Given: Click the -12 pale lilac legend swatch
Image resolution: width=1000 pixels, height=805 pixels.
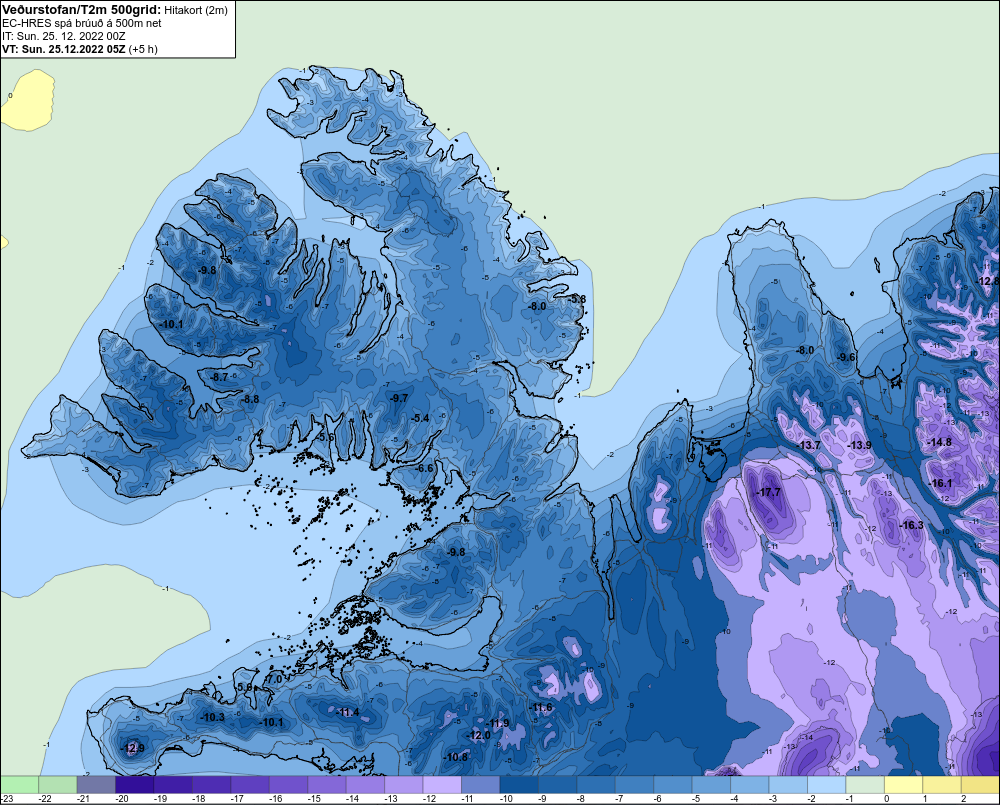Looking at the screenshot, I should click(x=442, y=785).
